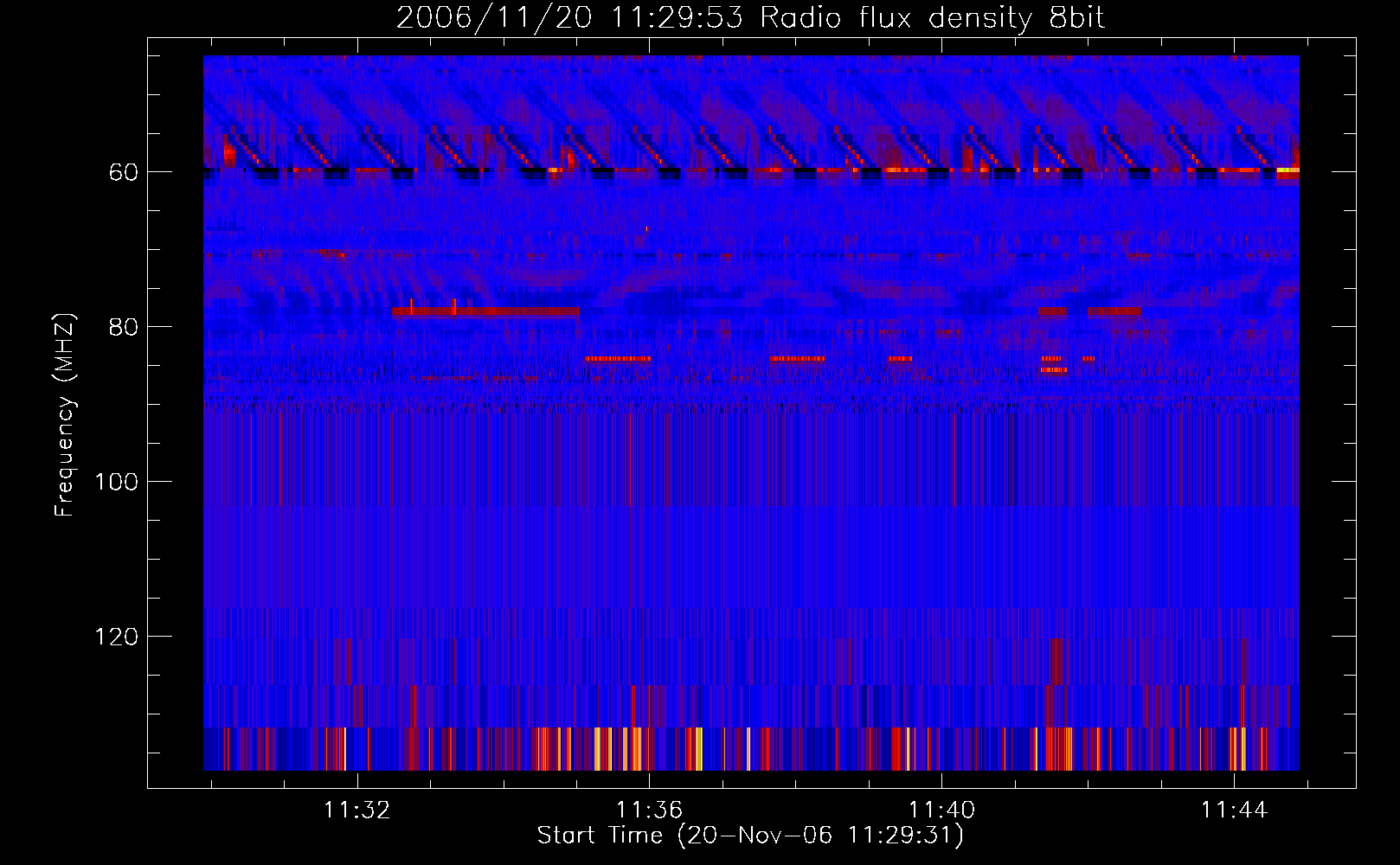
Task: Click the 60 frequency tick label
Action: (x=124, y=172)
